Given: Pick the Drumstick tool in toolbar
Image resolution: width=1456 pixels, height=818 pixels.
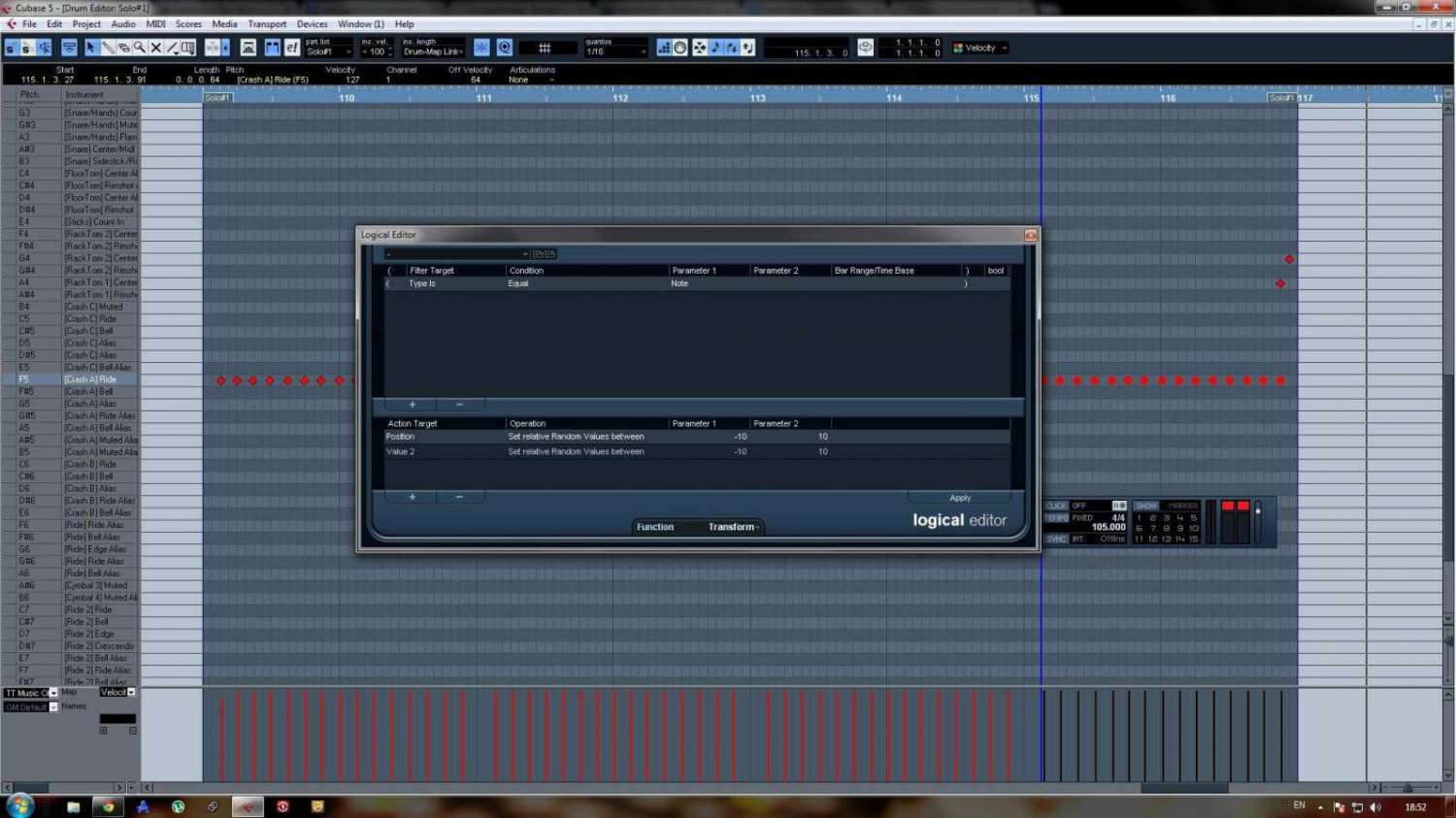Looking at the screenshot, I should 108,48.
